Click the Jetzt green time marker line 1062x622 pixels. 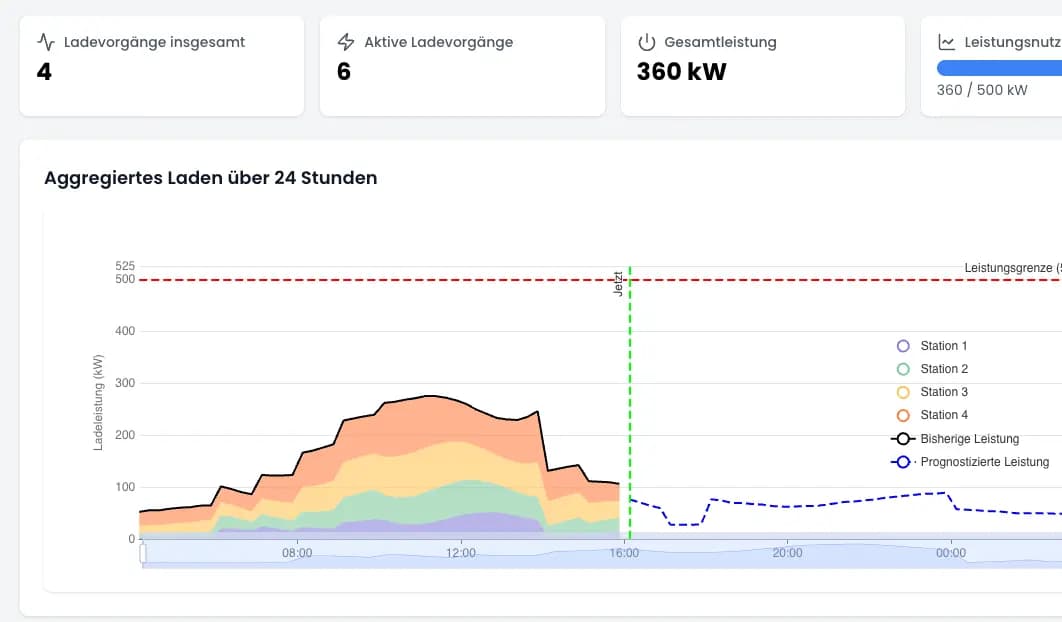(x=630, y=402)
